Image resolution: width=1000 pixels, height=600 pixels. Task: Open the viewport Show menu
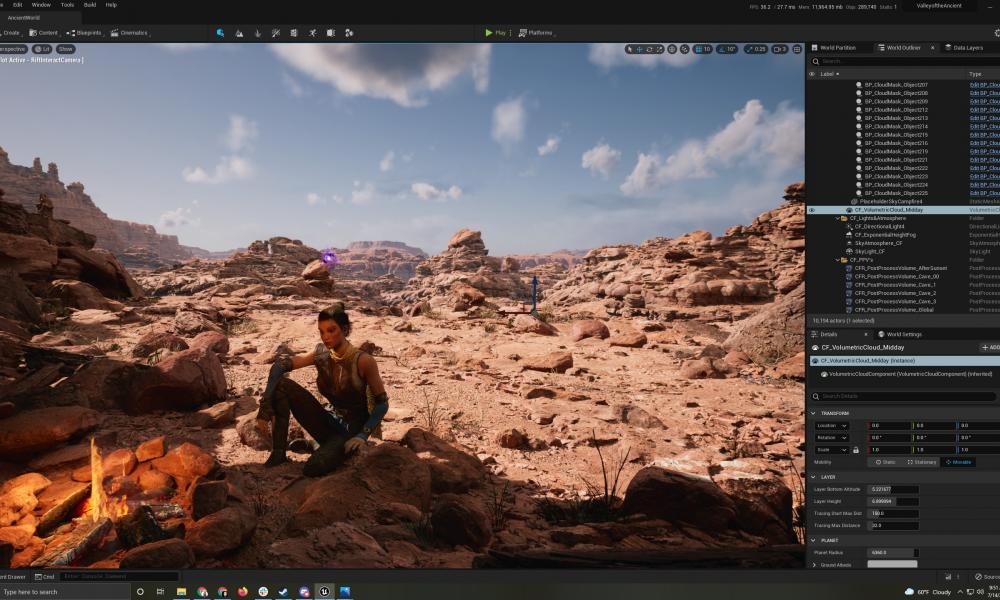click(66, 49)
